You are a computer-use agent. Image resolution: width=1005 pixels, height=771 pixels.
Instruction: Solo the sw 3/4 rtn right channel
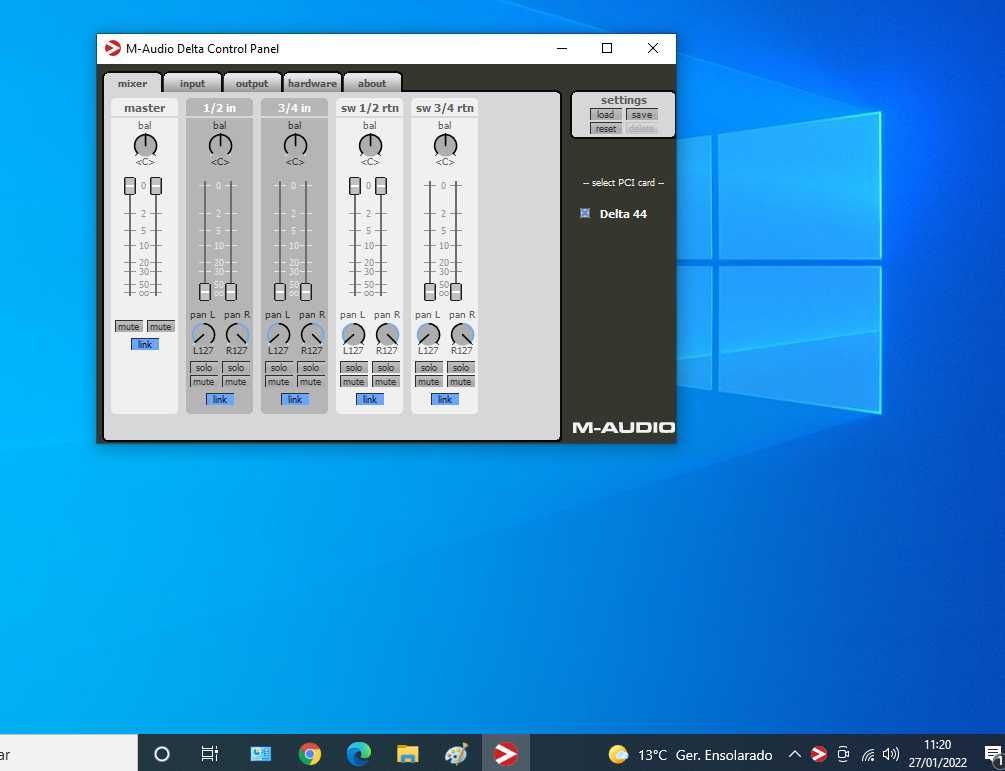461,368
